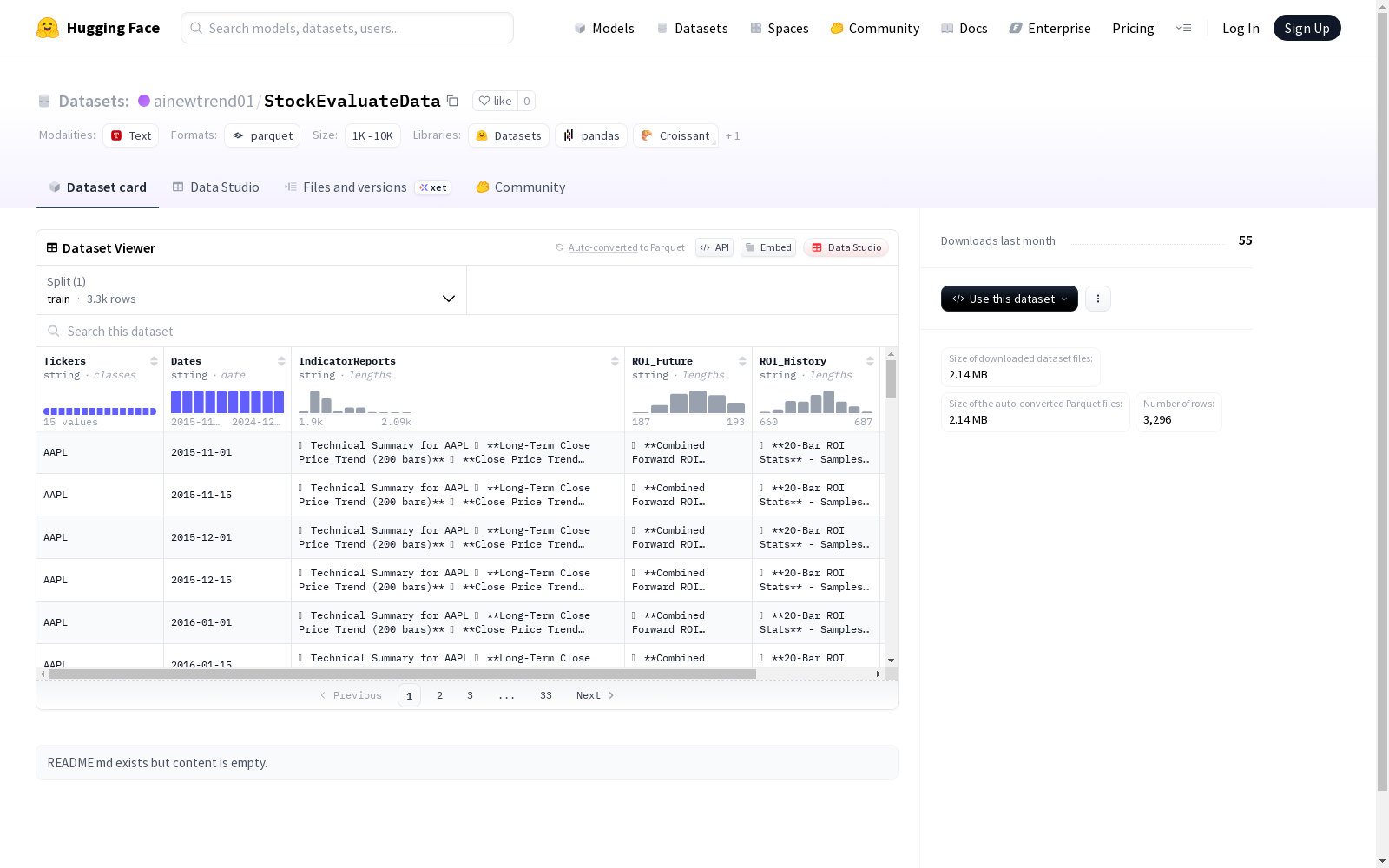Screen dimensions: 1389x868
Task: Select the parquet format tag
Action: point(262,135)
